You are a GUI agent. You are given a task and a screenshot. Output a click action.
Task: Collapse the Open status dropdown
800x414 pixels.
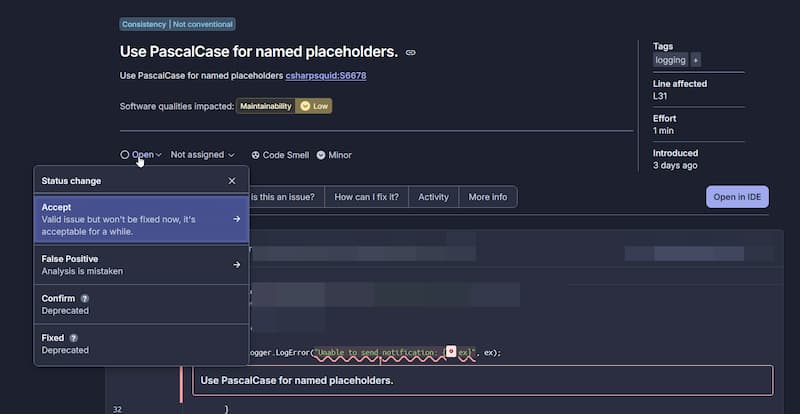[x=141, y=155]
